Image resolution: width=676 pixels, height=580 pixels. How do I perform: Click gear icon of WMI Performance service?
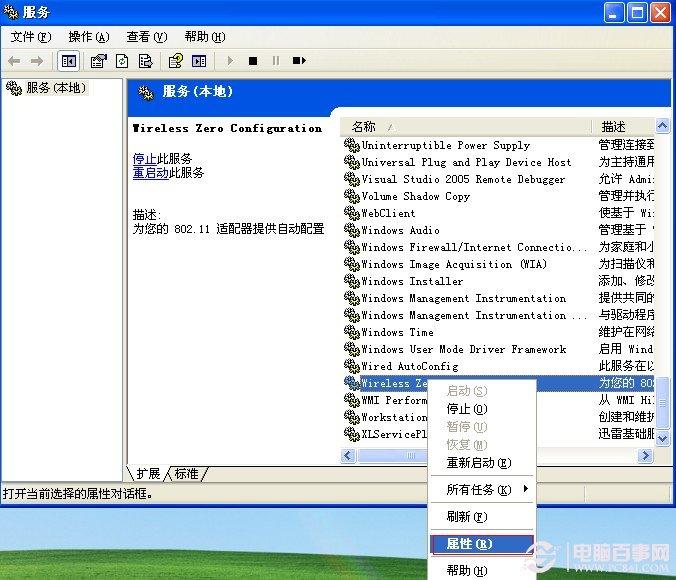coord(352,400)
